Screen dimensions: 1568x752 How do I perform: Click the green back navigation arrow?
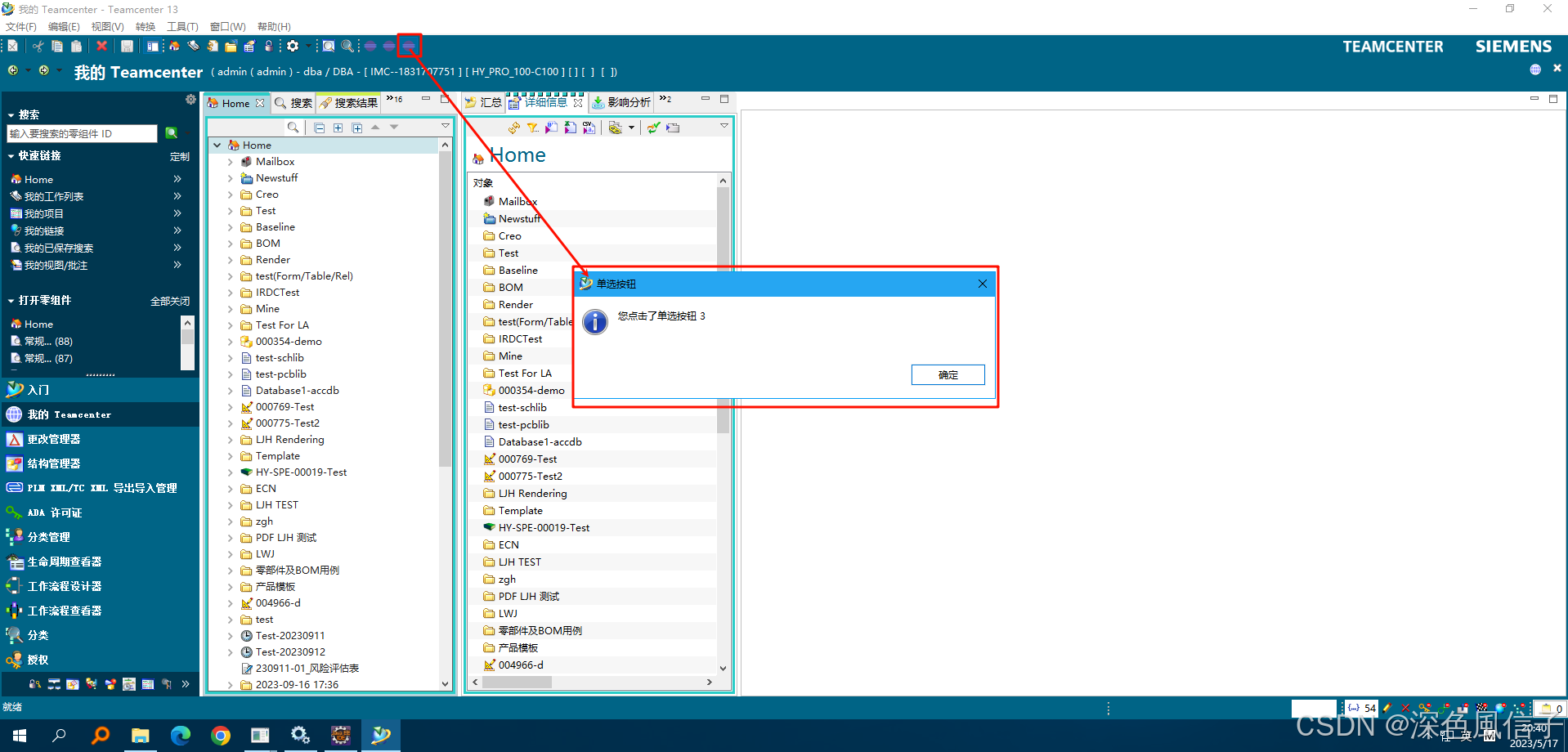tap(12, 70)
